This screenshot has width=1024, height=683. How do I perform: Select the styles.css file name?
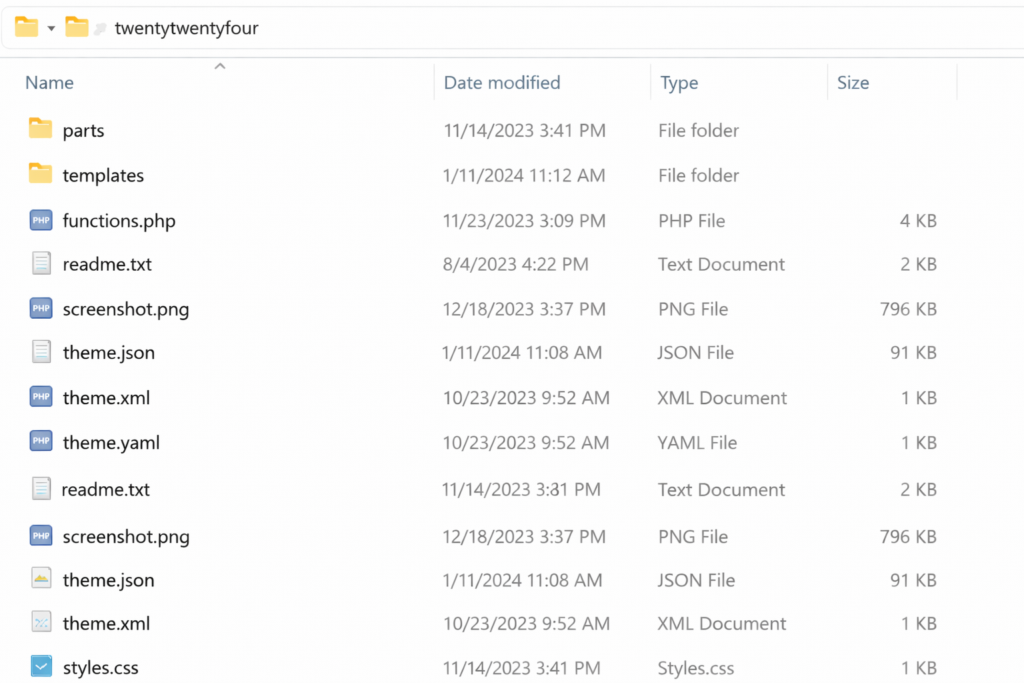pyautogui.click(x=100, y=668)
